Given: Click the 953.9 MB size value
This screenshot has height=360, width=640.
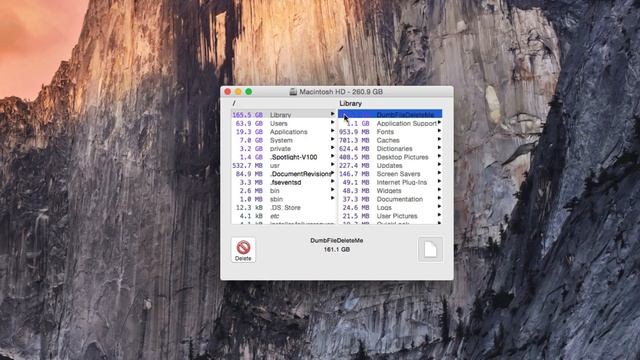Looking at the screenshot, I should pos(354,132).
